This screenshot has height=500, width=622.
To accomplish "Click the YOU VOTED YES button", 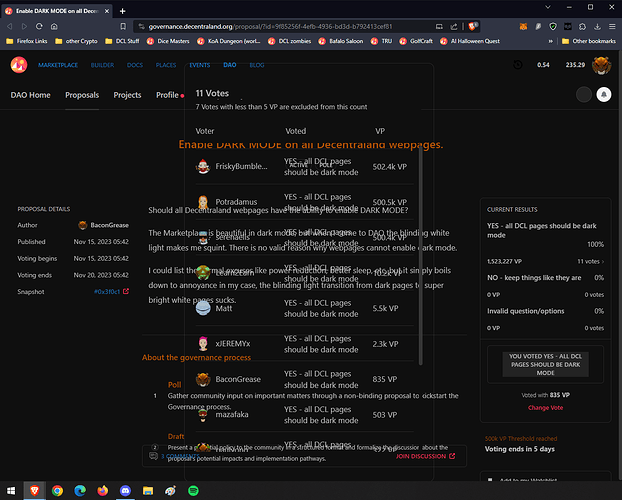I will 545,364.
